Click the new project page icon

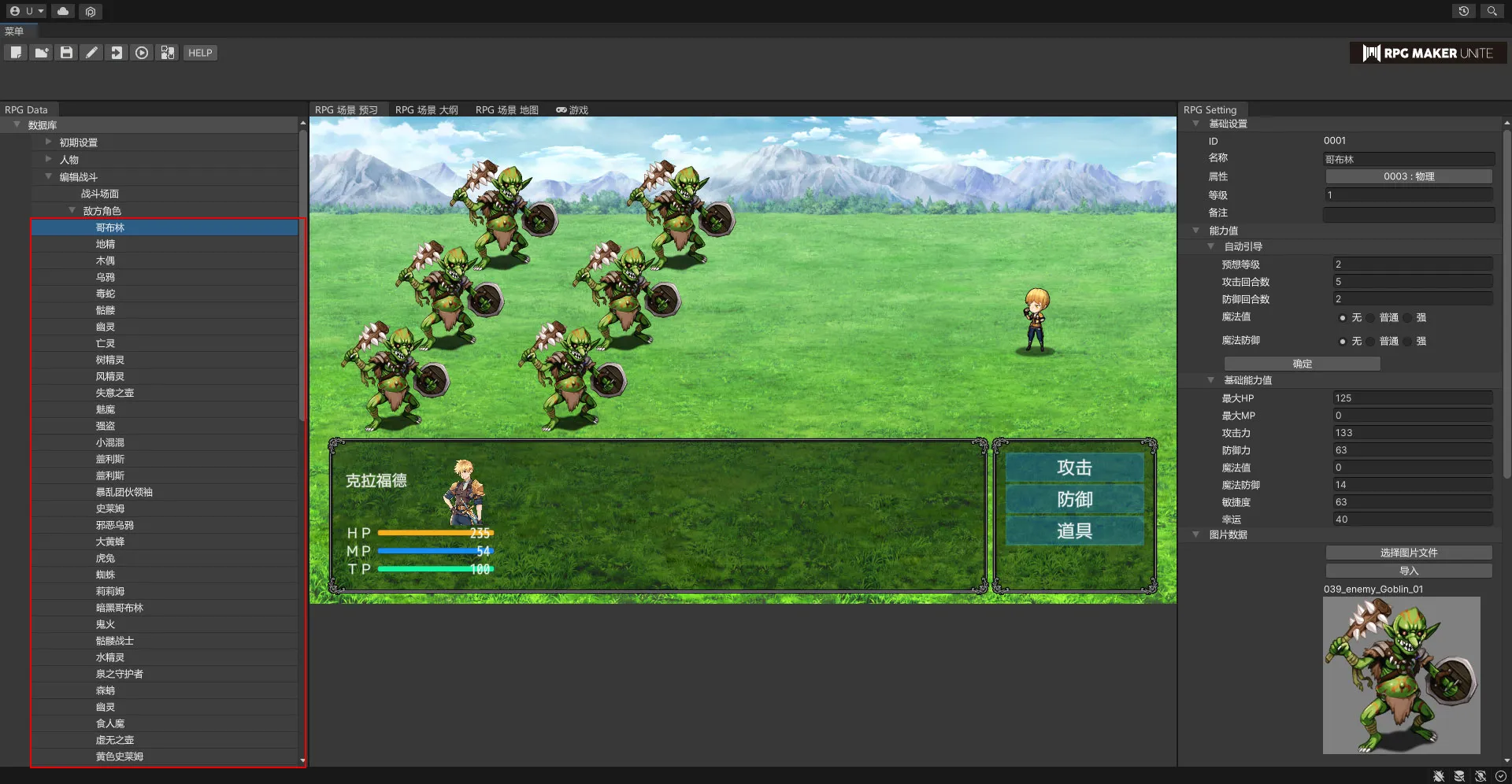(16, 53)
